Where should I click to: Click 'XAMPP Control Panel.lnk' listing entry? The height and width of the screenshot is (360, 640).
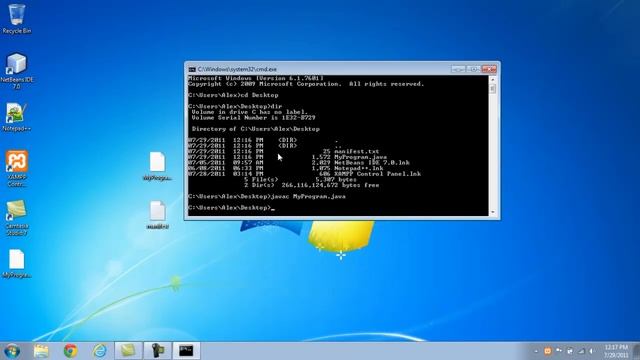[x=377, y=174]
